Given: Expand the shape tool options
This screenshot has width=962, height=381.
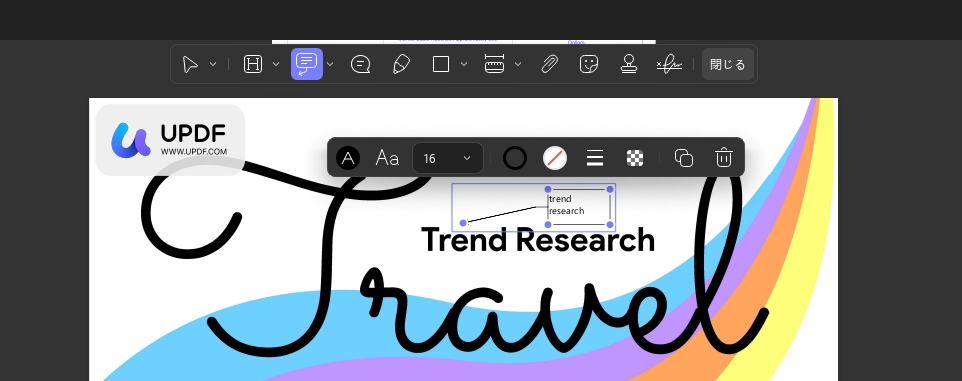Looking at the screenshot, I should pyautogui.click(x=464, y=64).
